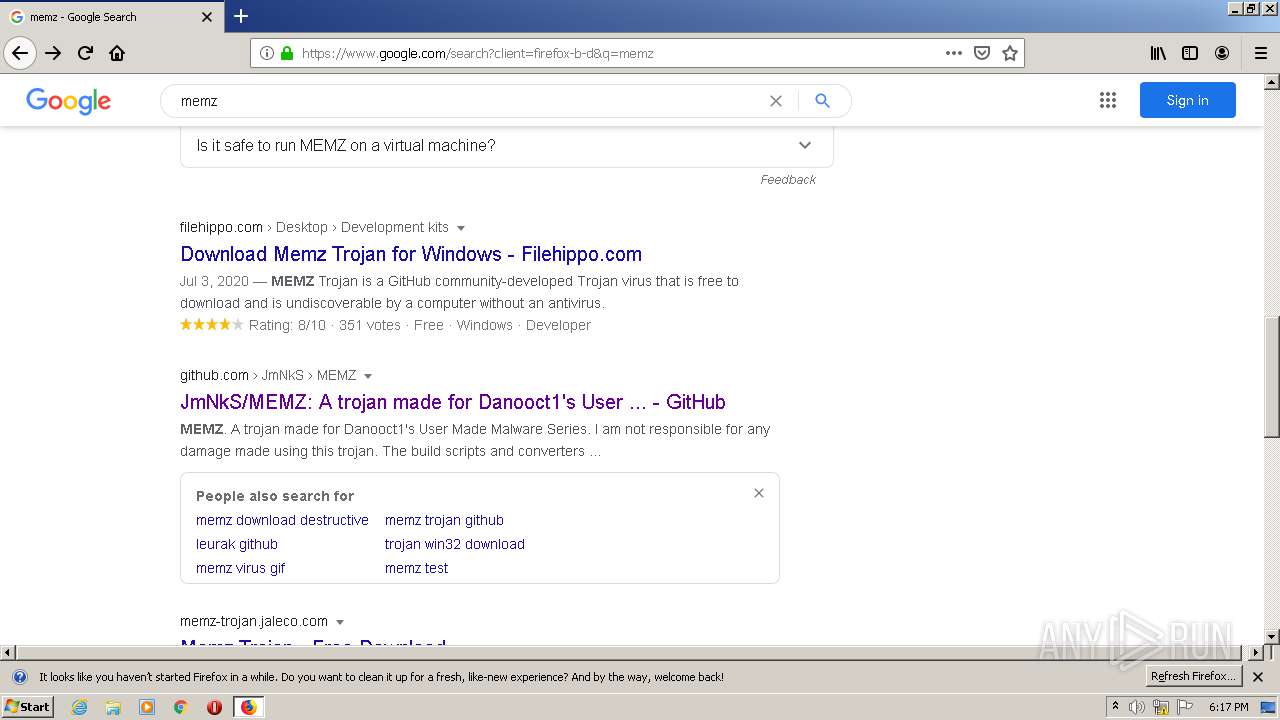Run search with the magnifier icon
This screenshot has height=720, width=1280.
pos(822,101)
